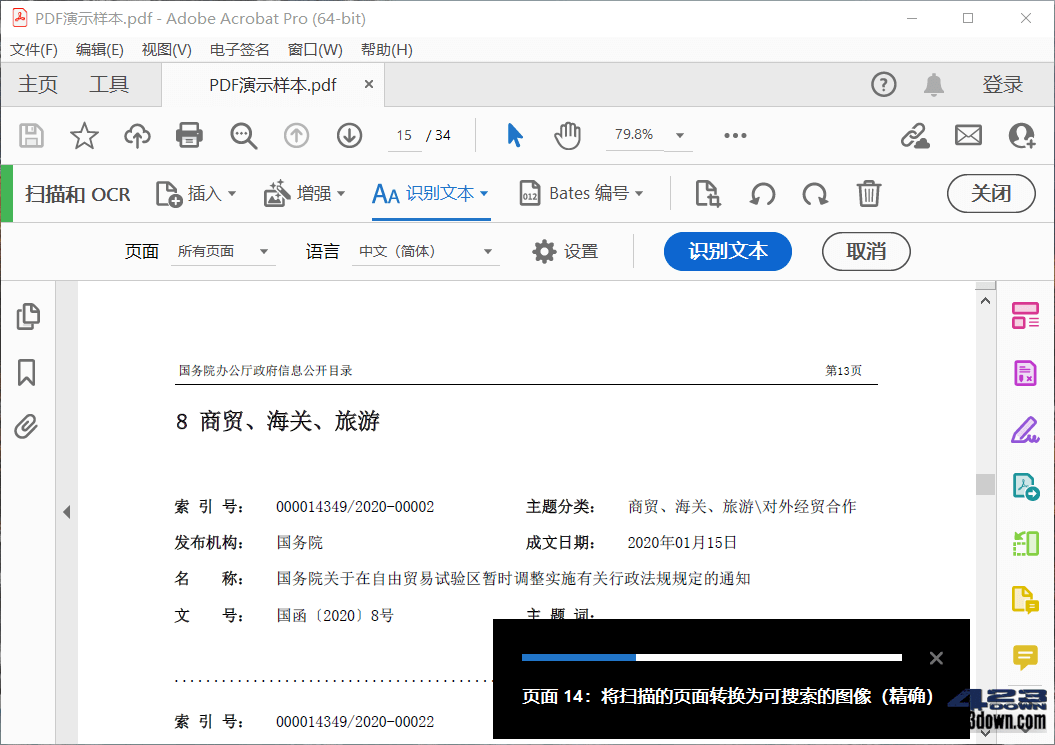Delete the current page with trash icon
The width and height of the screenshot is (1055, 745).
coord(869,193)
